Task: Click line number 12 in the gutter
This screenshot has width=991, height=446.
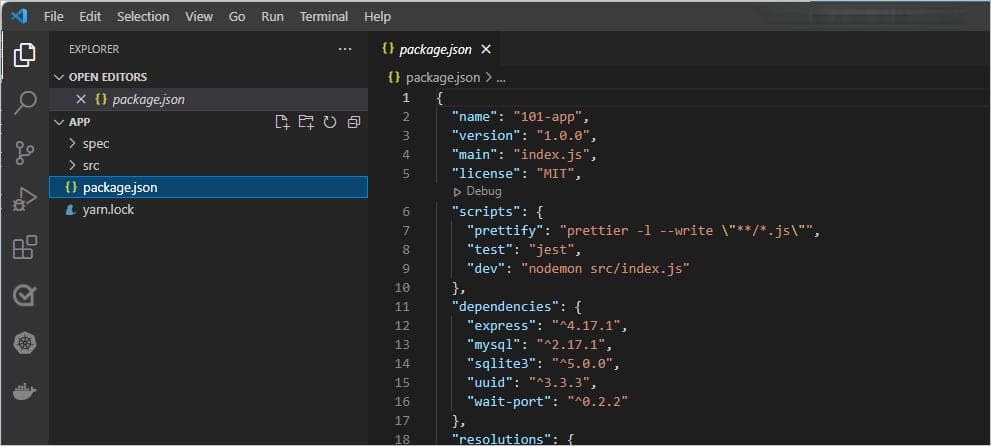Action: click(402, 325)
